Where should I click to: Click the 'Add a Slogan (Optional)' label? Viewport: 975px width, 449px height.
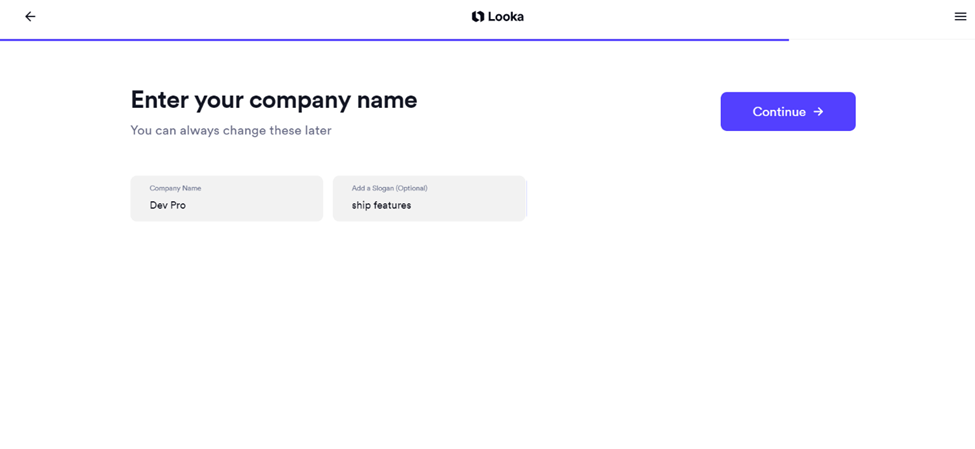[389, 188]
